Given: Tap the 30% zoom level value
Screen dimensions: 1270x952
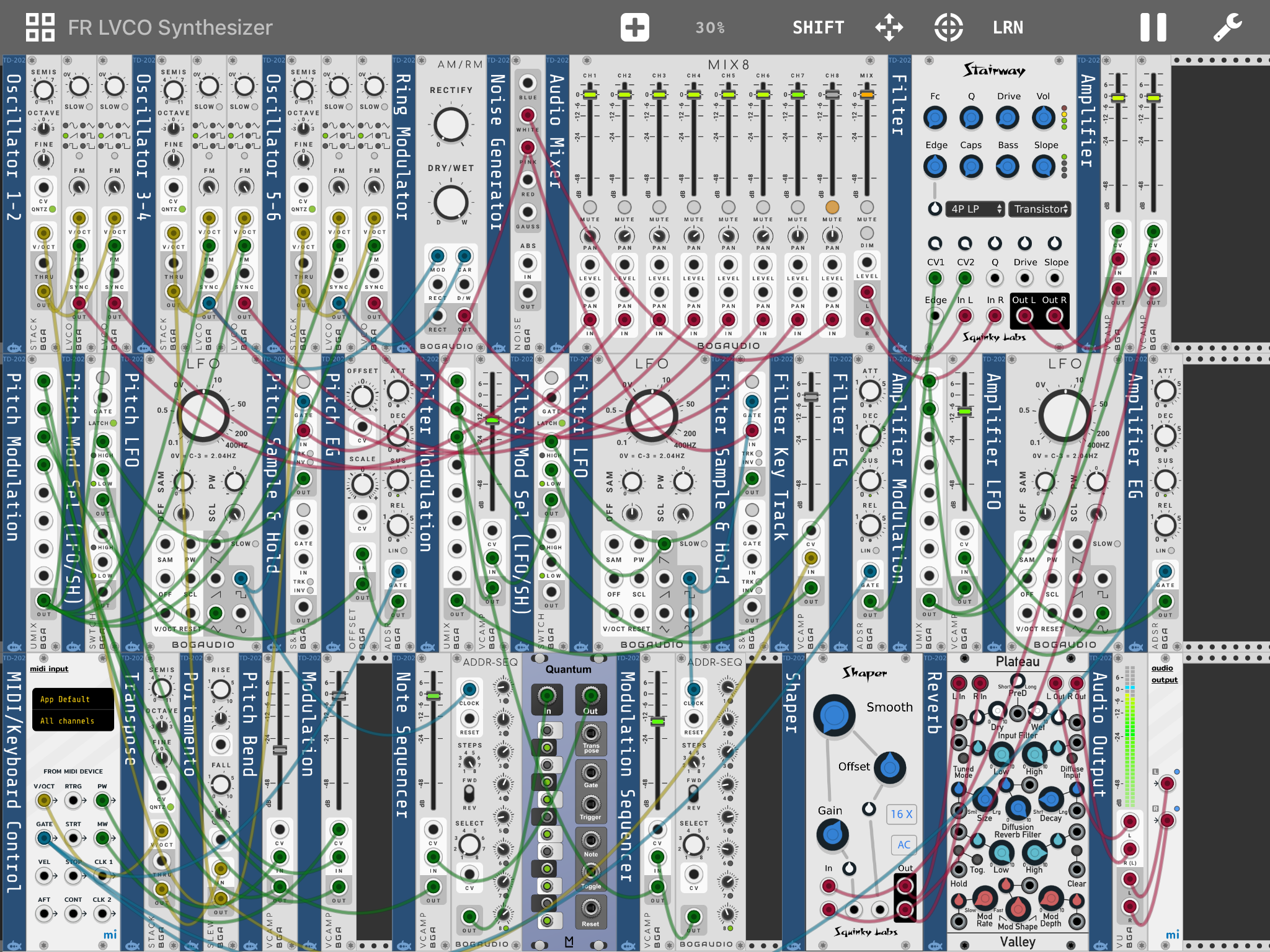Looking at the screenshot, I should coord(710,27).
